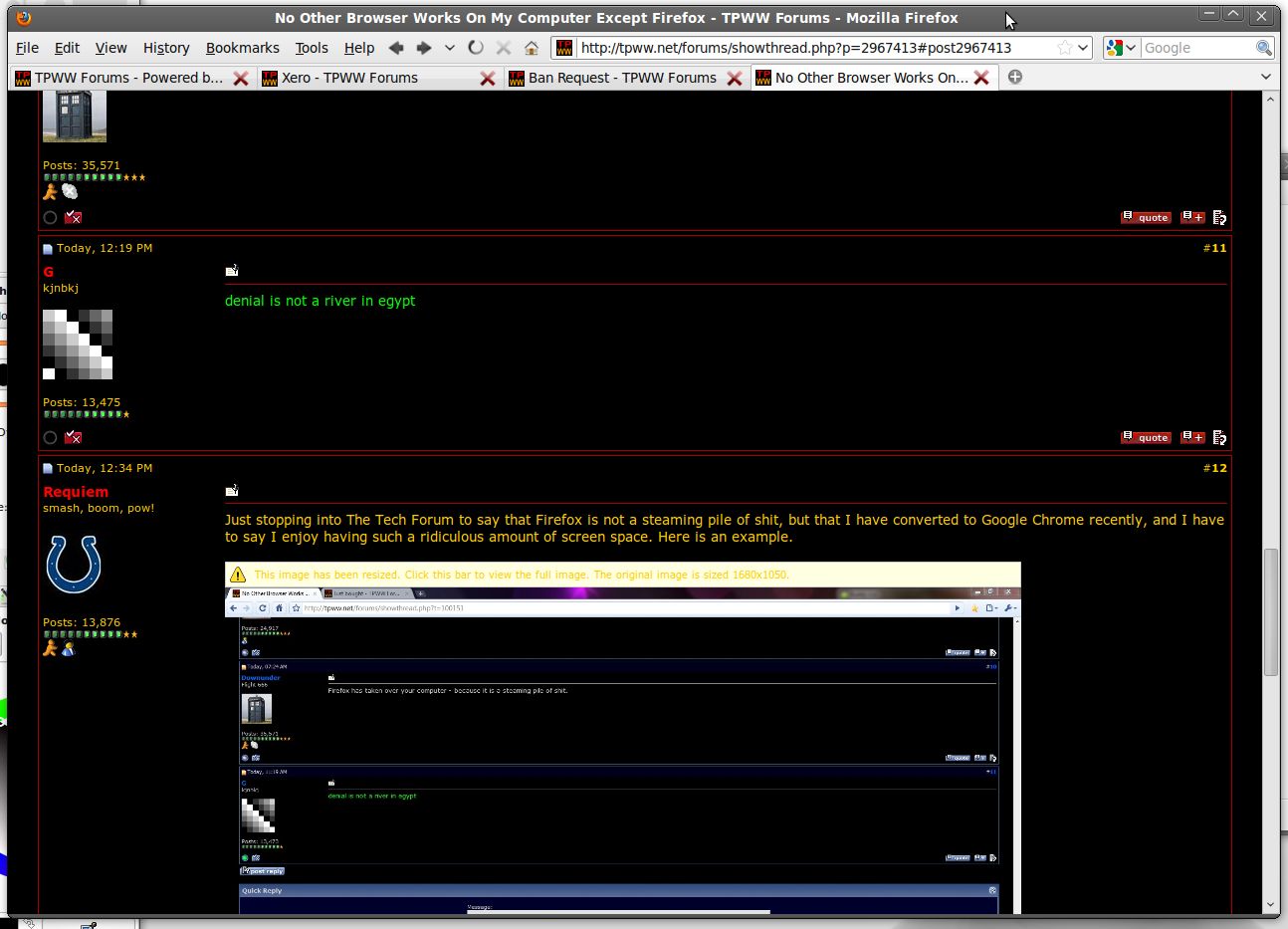The image size is (1288, 929).
Task: Click into the address bar URL
Action: pos(796,48)
